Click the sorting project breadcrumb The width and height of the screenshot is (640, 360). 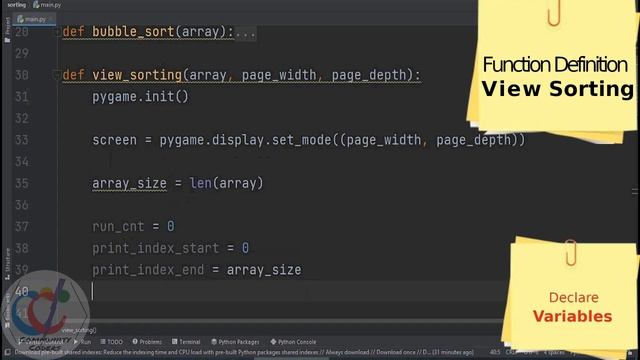tap(16, 5)
